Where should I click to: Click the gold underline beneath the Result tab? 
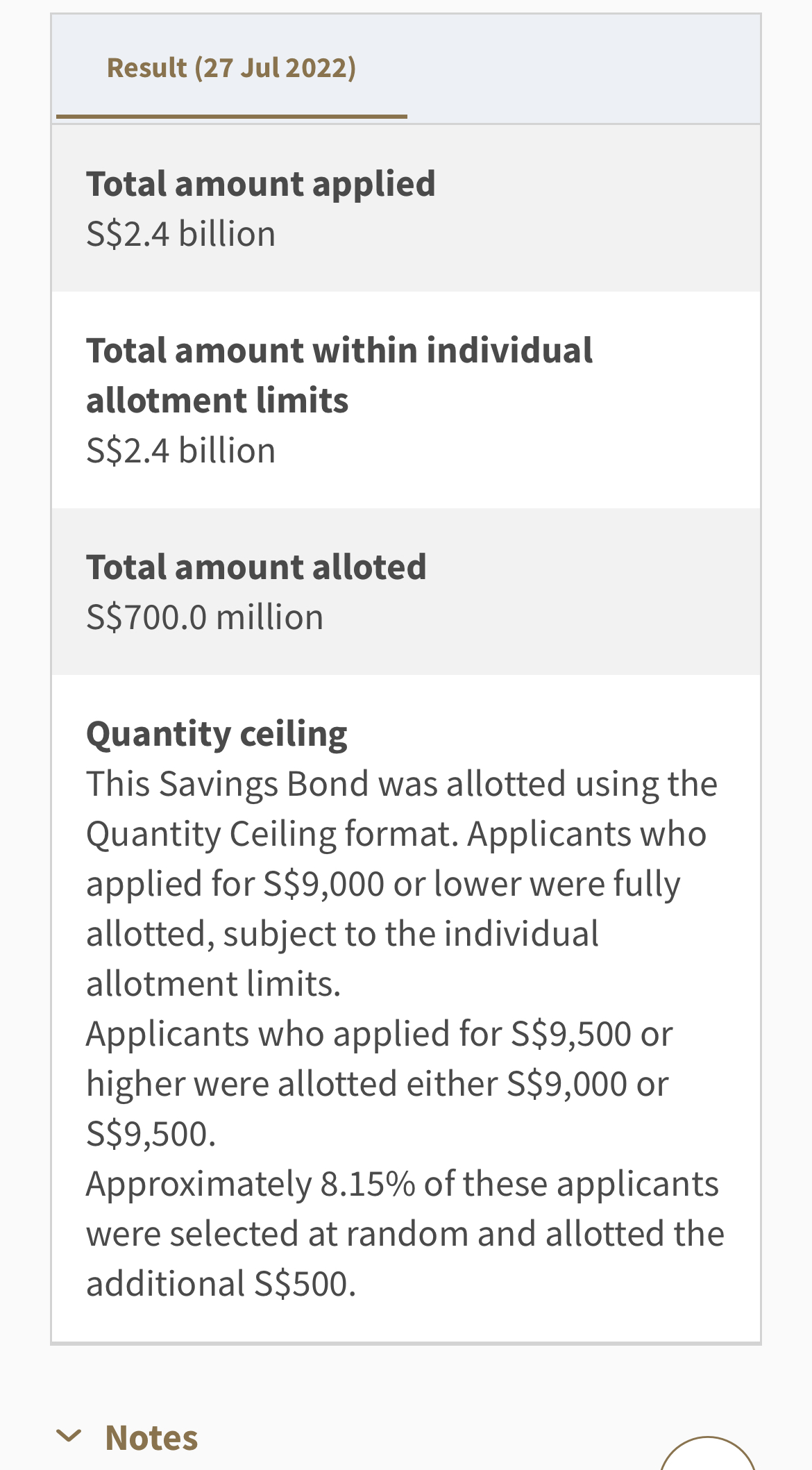coord(231,116)
